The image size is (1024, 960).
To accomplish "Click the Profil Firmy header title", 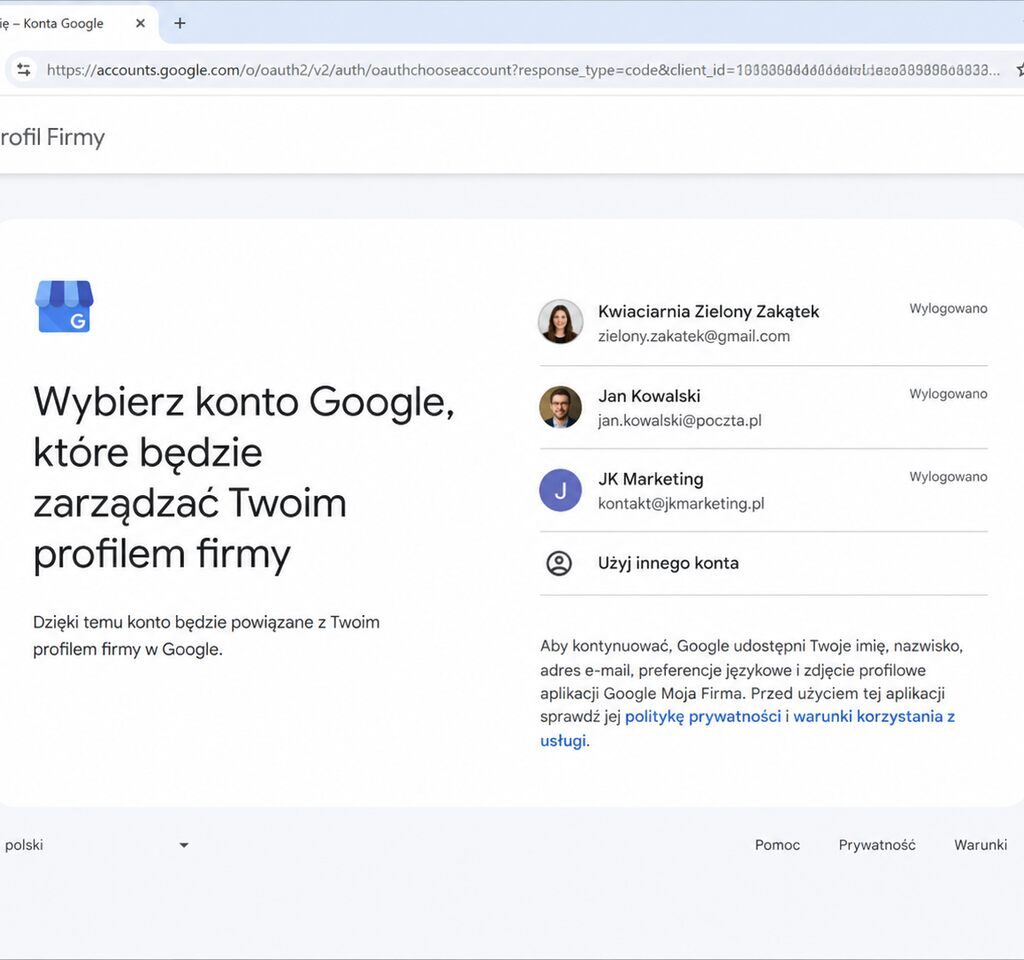I will coord(52,137).
